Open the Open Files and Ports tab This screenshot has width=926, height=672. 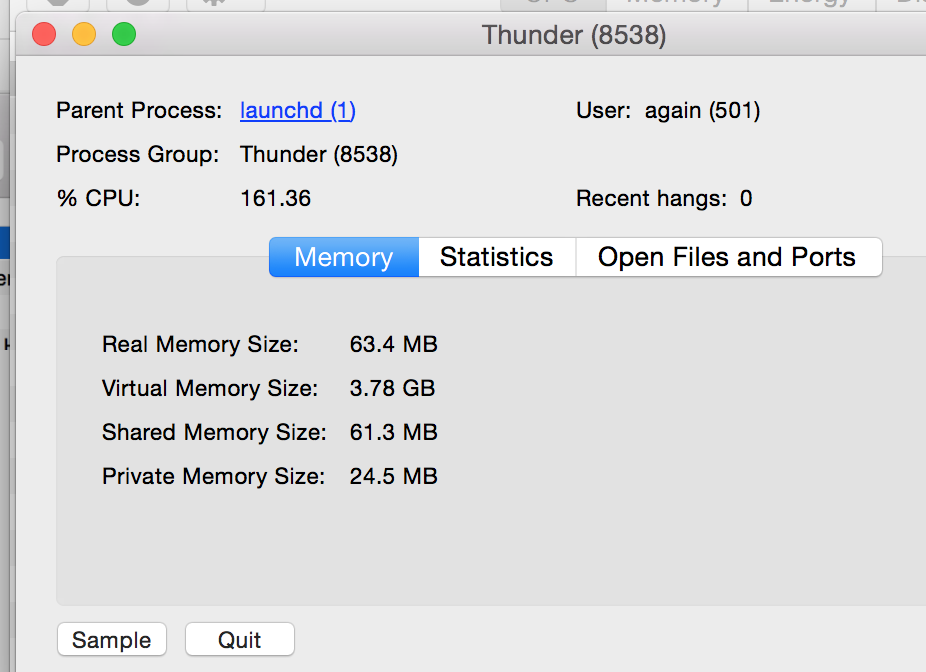[x=728, y=257]
